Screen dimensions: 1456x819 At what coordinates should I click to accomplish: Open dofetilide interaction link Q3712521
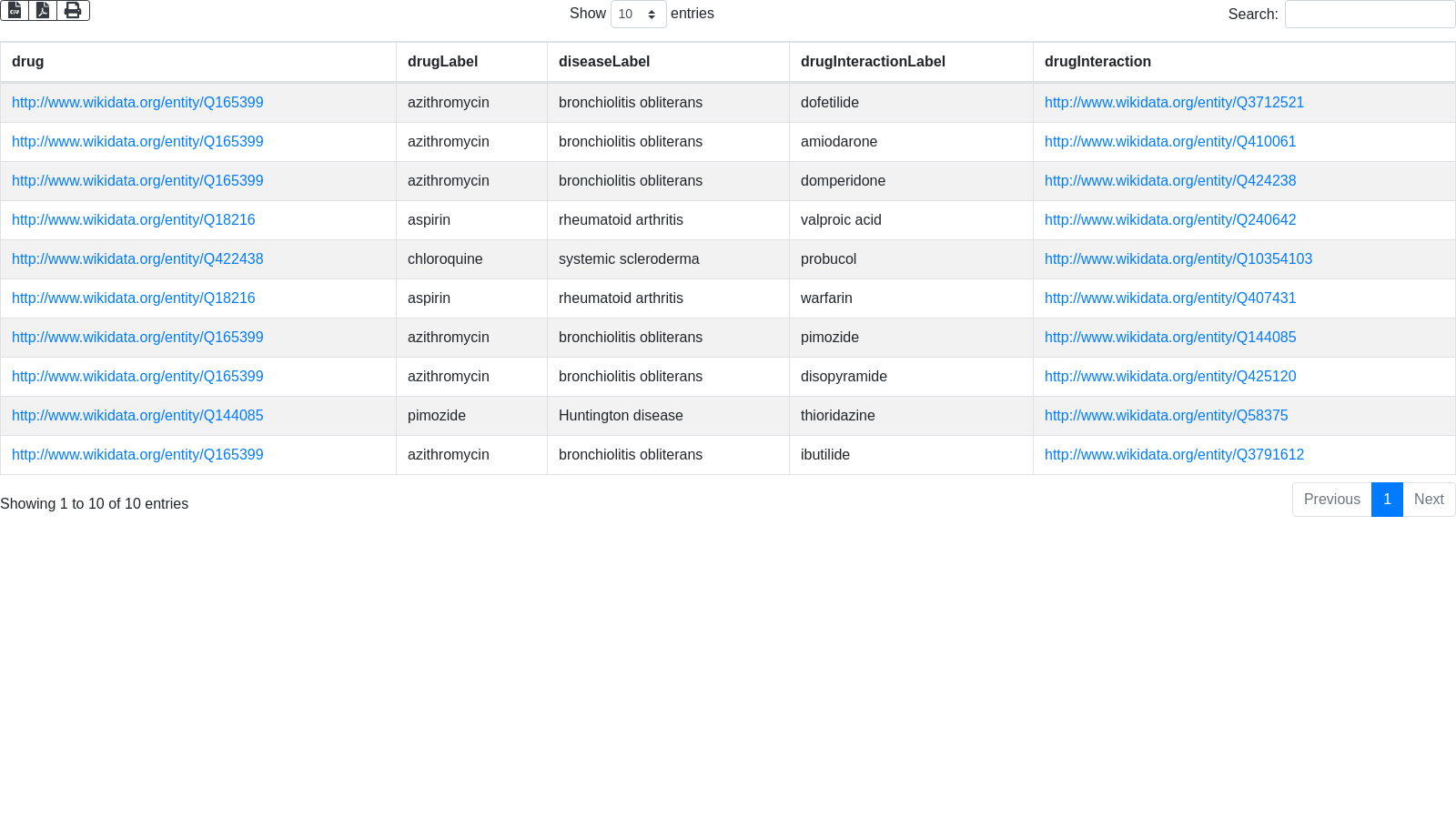pos(1174,103)
